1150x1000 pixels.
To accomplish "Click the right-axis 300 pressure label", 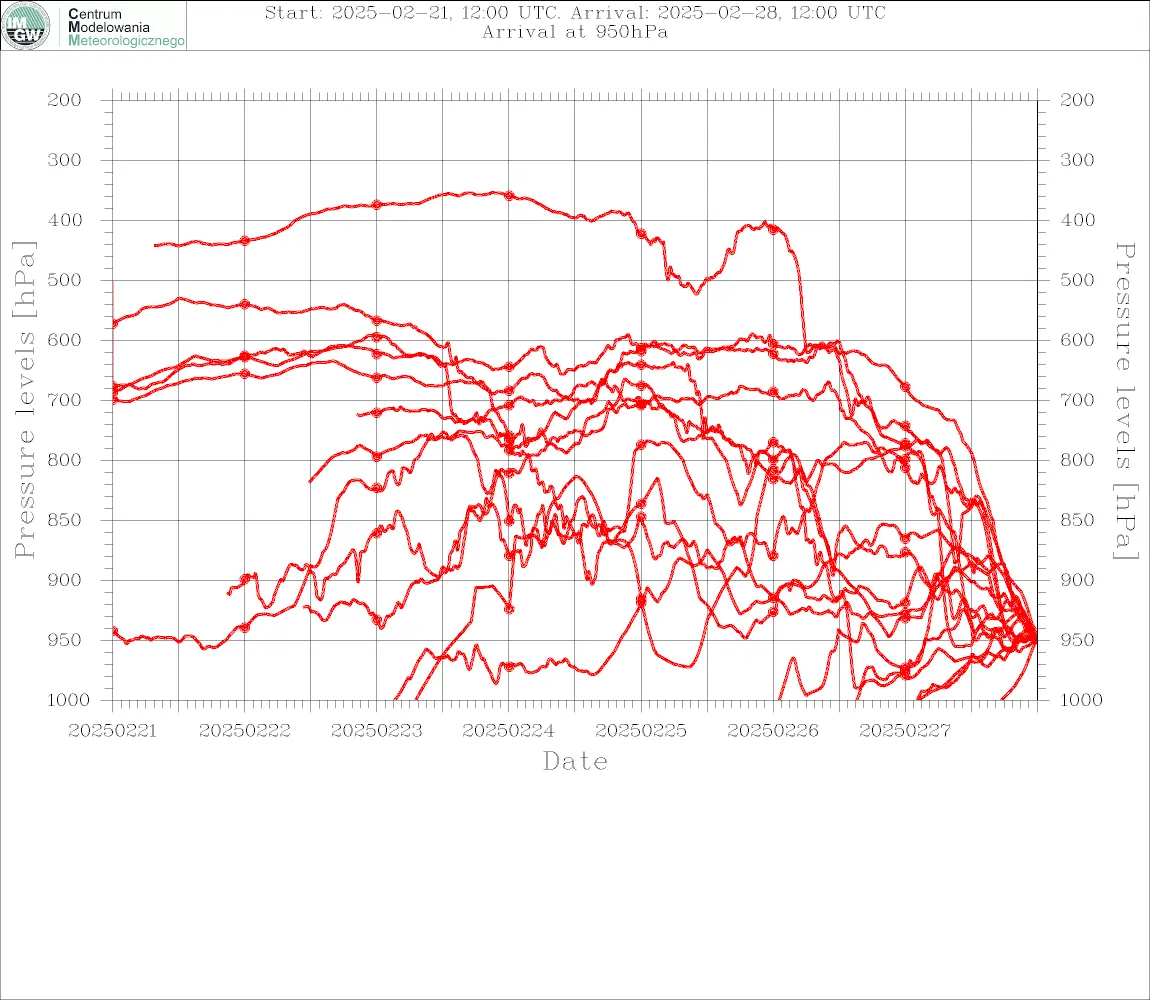I will tap(1077, 160).
